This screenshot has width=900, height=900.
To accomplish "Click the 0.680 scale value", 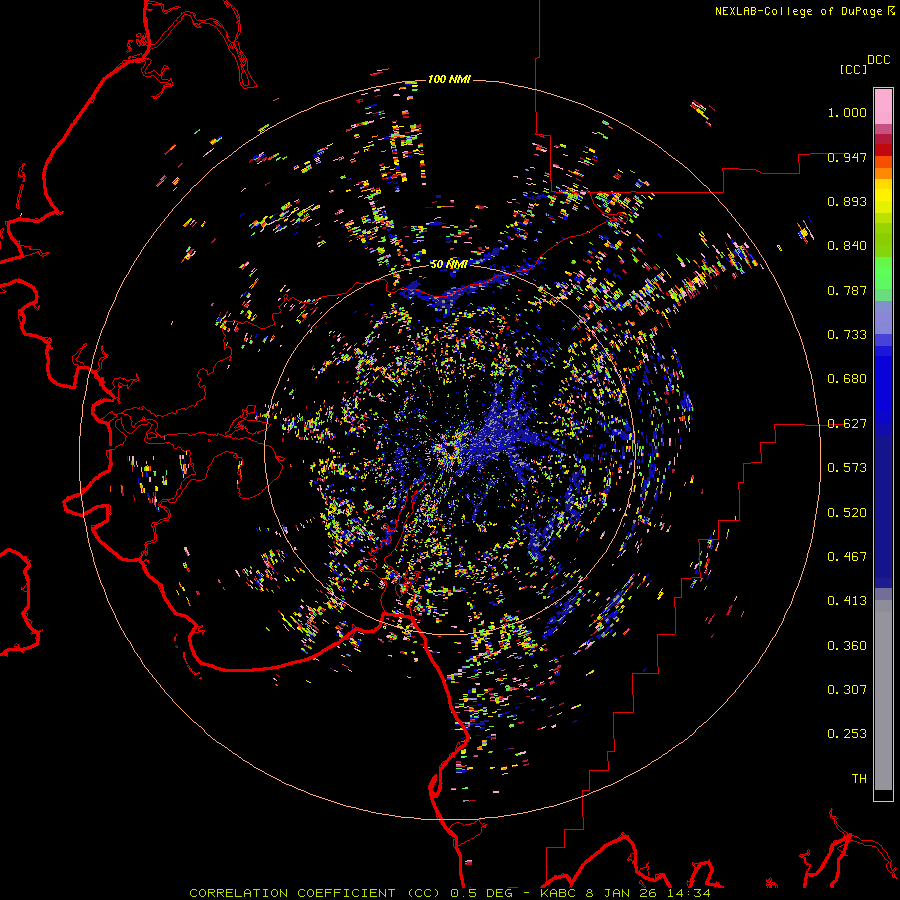I will tap(847, 379).
